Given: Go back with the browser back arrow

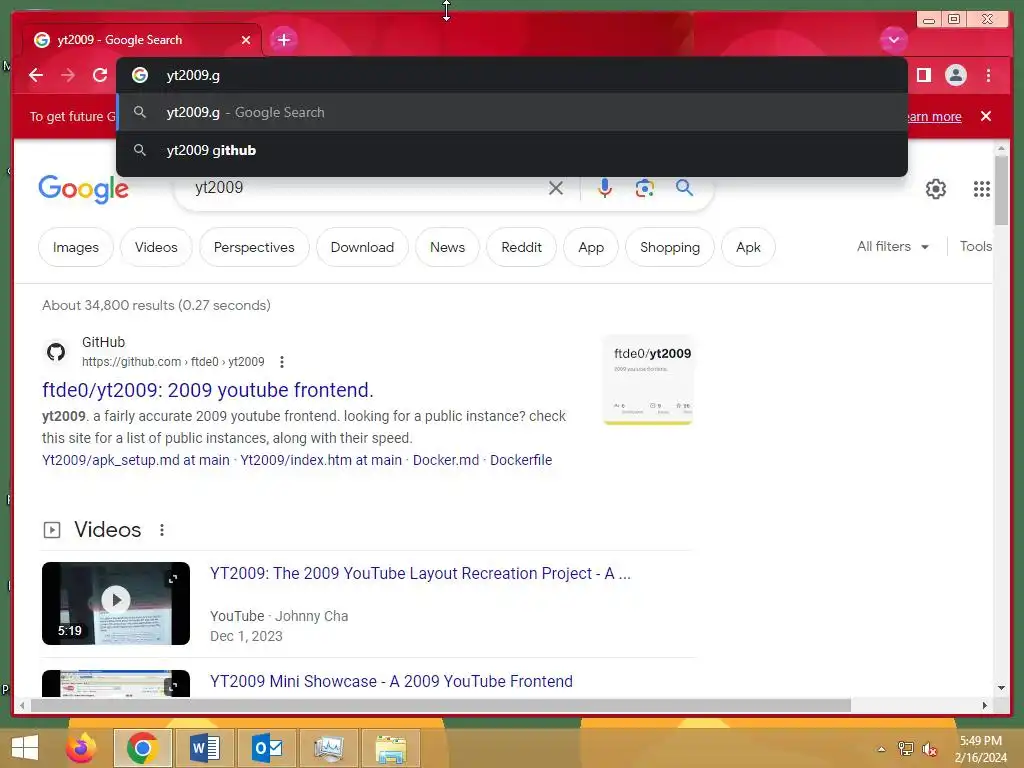Looking at the screenshot, I should click(x=36, y=75).
